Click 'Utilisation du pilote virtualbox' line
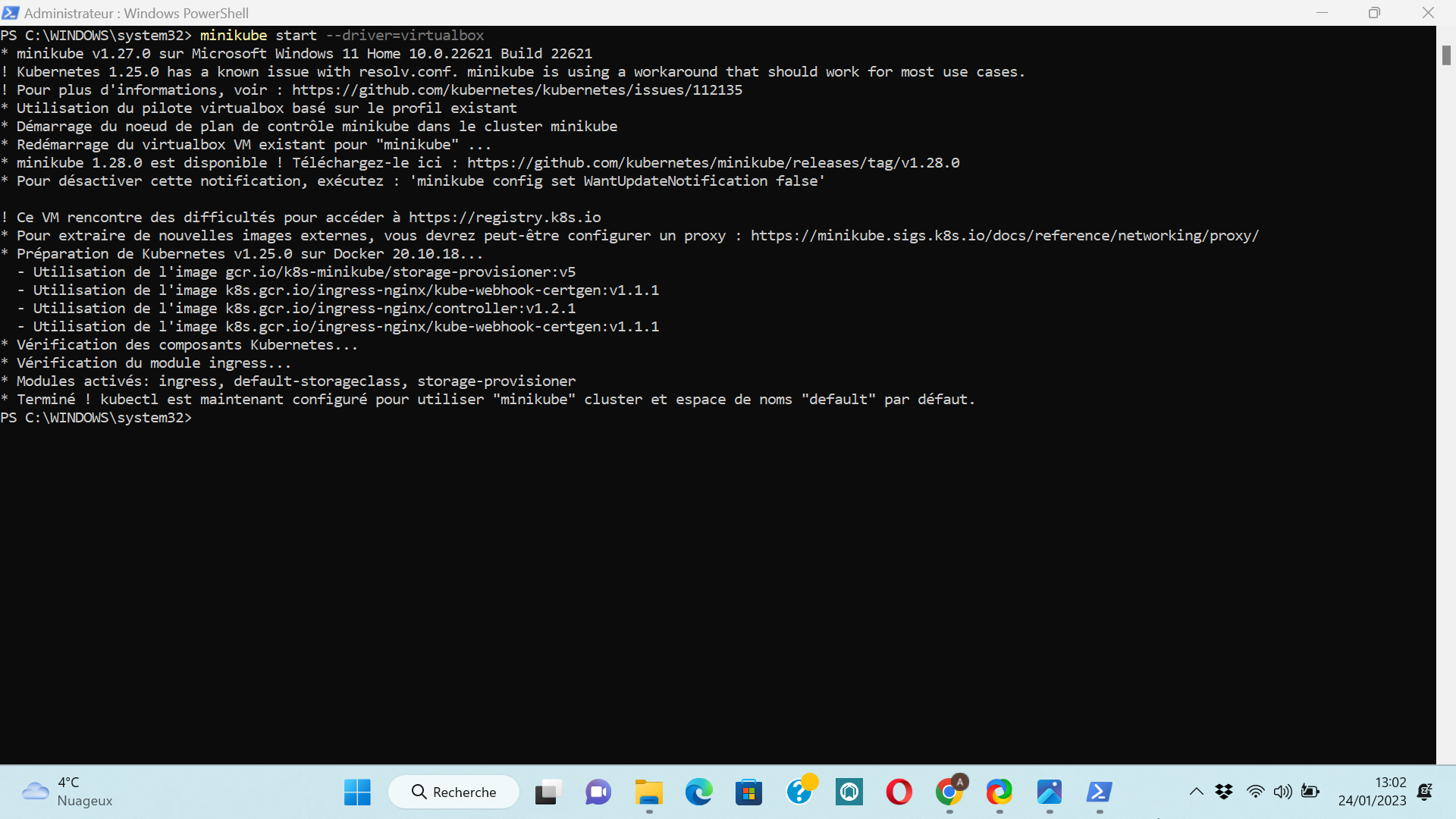Screen dimensions: 1456x819 click(259, 108)
